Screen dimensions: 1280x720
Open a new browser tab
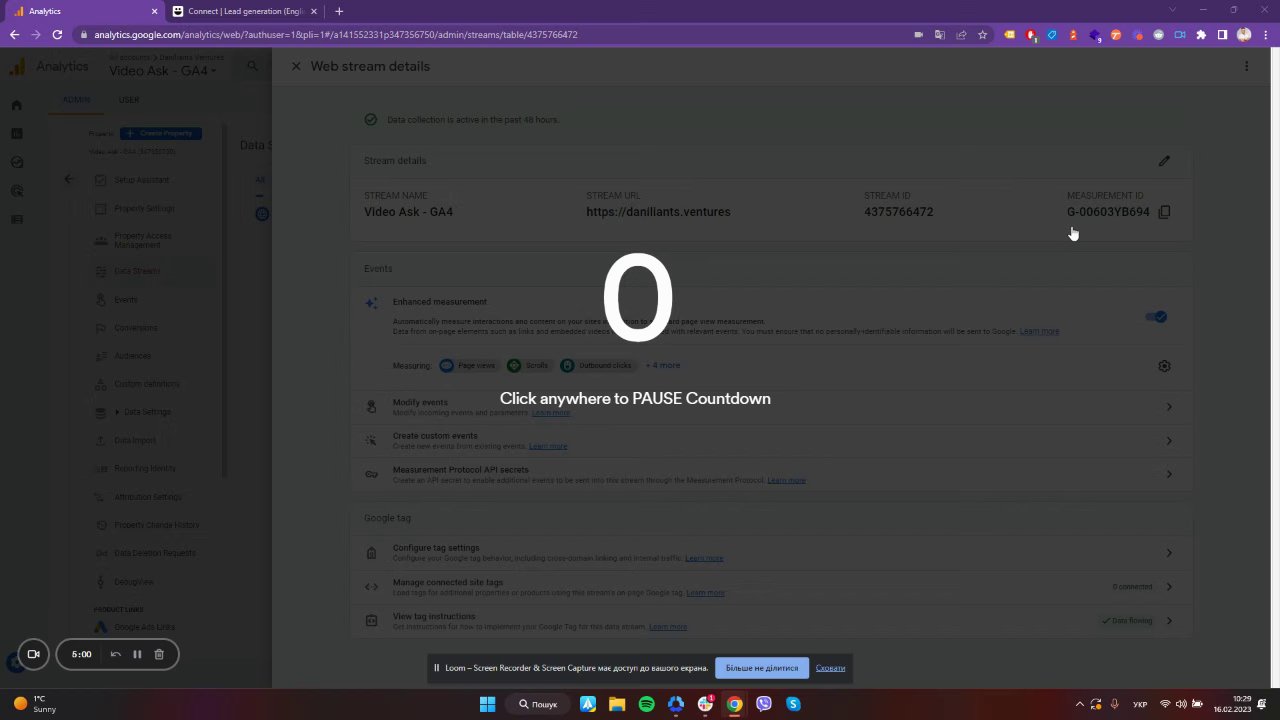pos(339,11)
